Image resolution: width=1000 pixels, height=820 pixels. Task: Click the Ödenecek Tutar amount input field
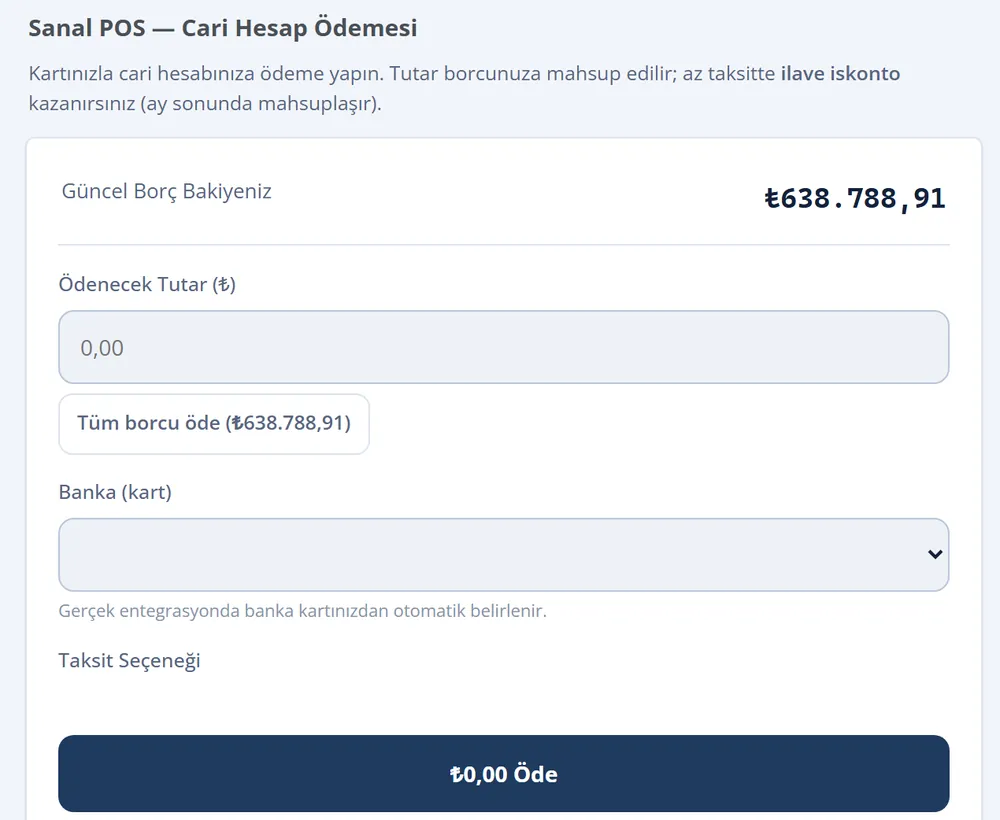tap(503, 347)
